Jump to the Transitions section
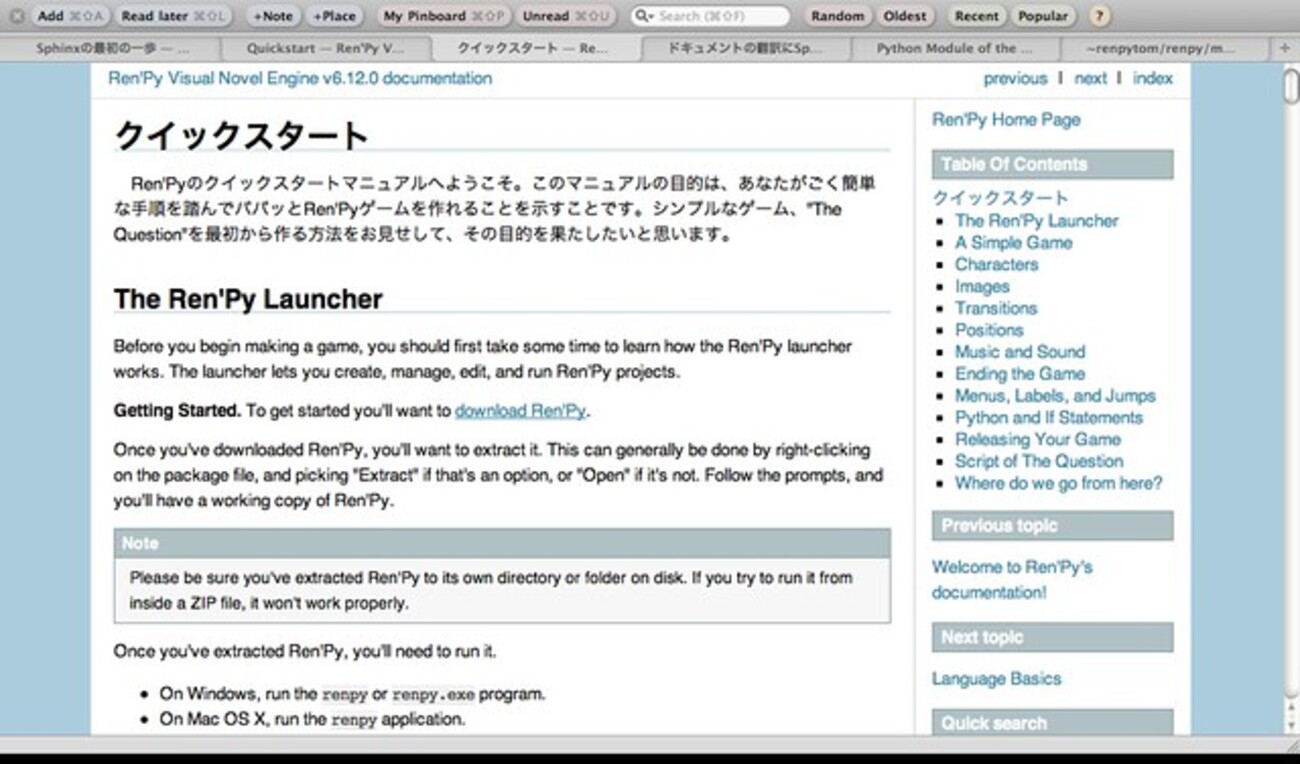Viewport: 1300px width, 764px height. [996, 309]
